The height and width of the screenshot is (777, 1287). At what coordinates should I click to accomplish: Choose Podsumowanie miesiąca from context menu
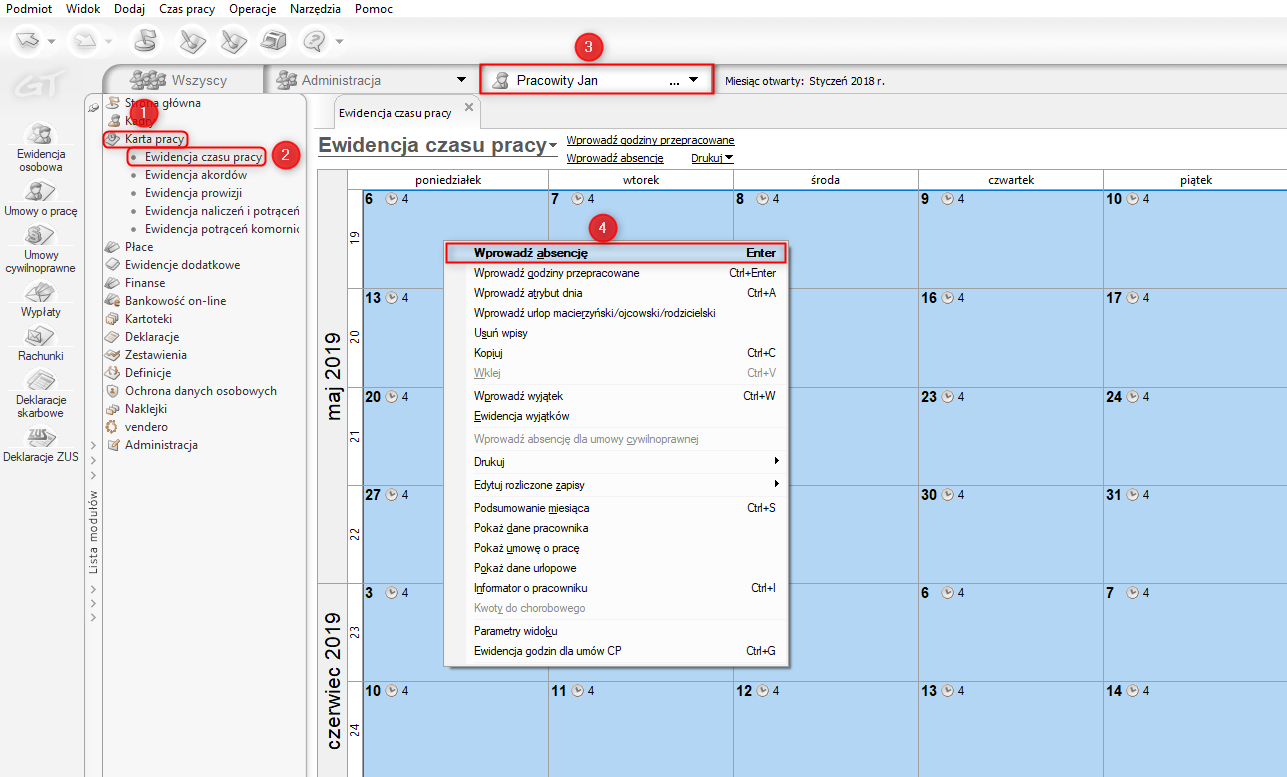click(616, 508)
